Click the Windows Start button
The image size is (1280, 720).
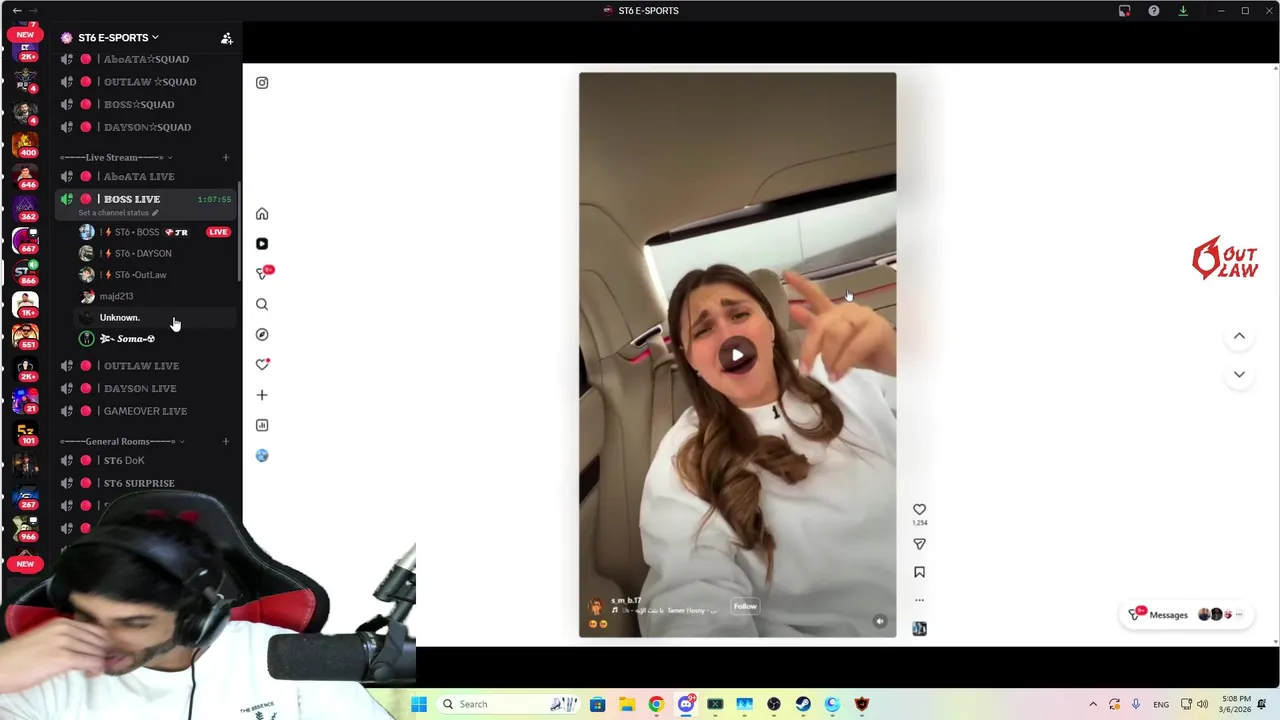[419, 704]
